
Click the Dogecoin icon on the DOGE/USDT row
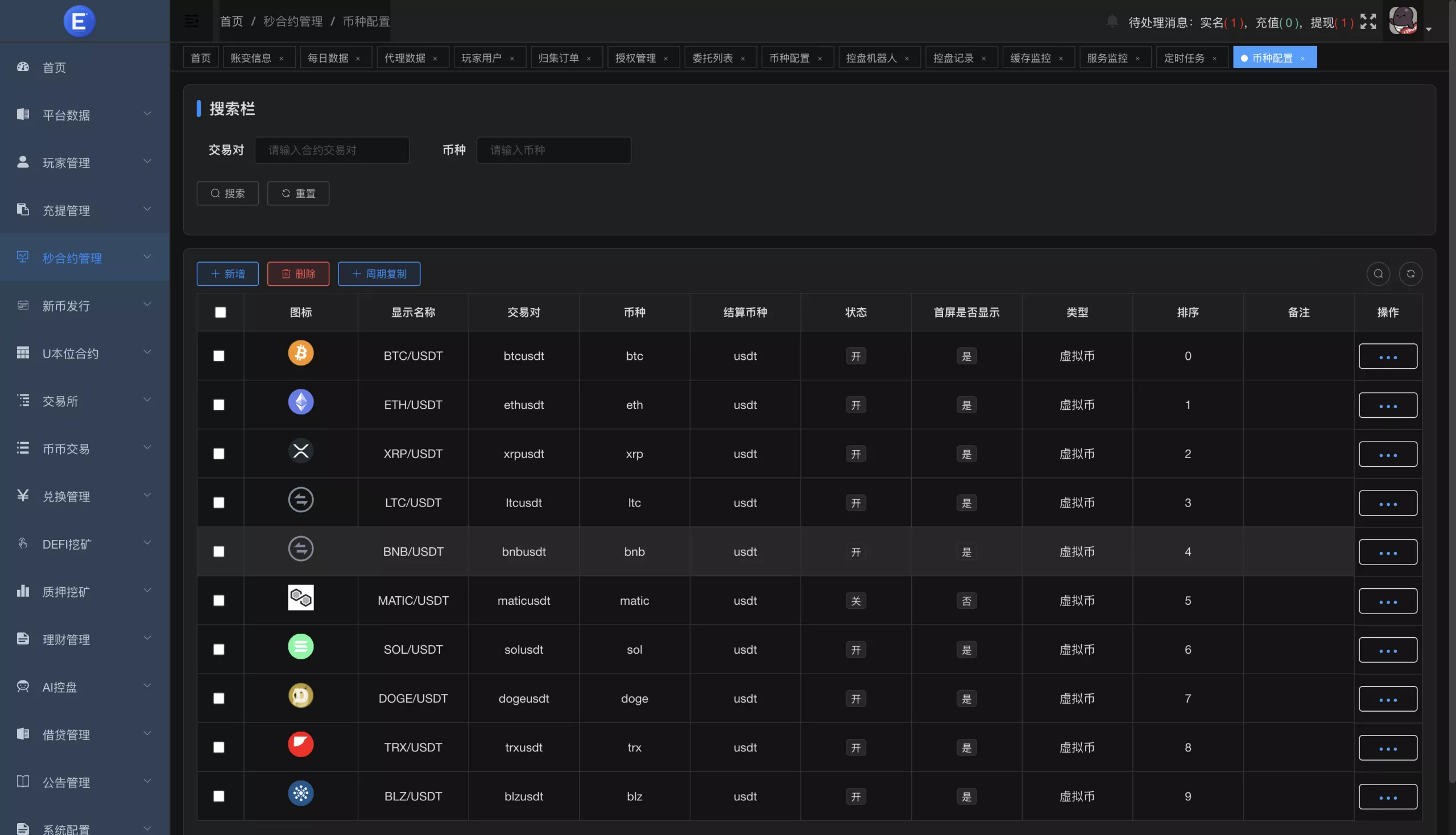(301, 696)
